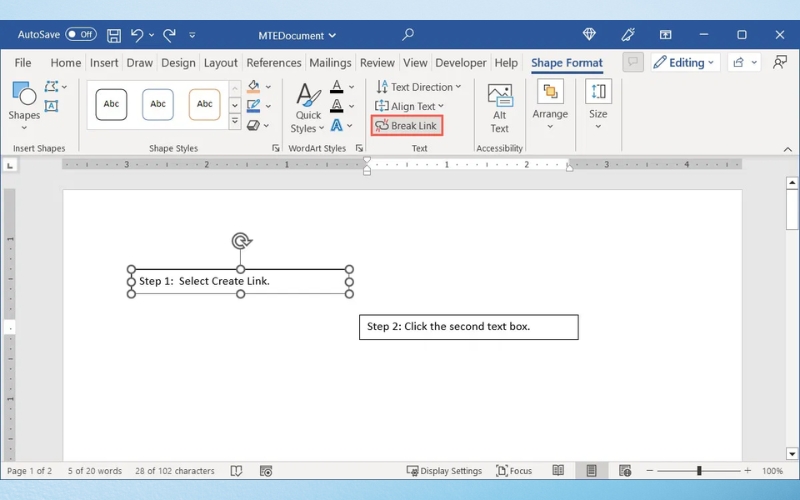800x500 pixels.
Task: Click the zoom slider handle
Action: pyautogui.click(x=699, y=471)
